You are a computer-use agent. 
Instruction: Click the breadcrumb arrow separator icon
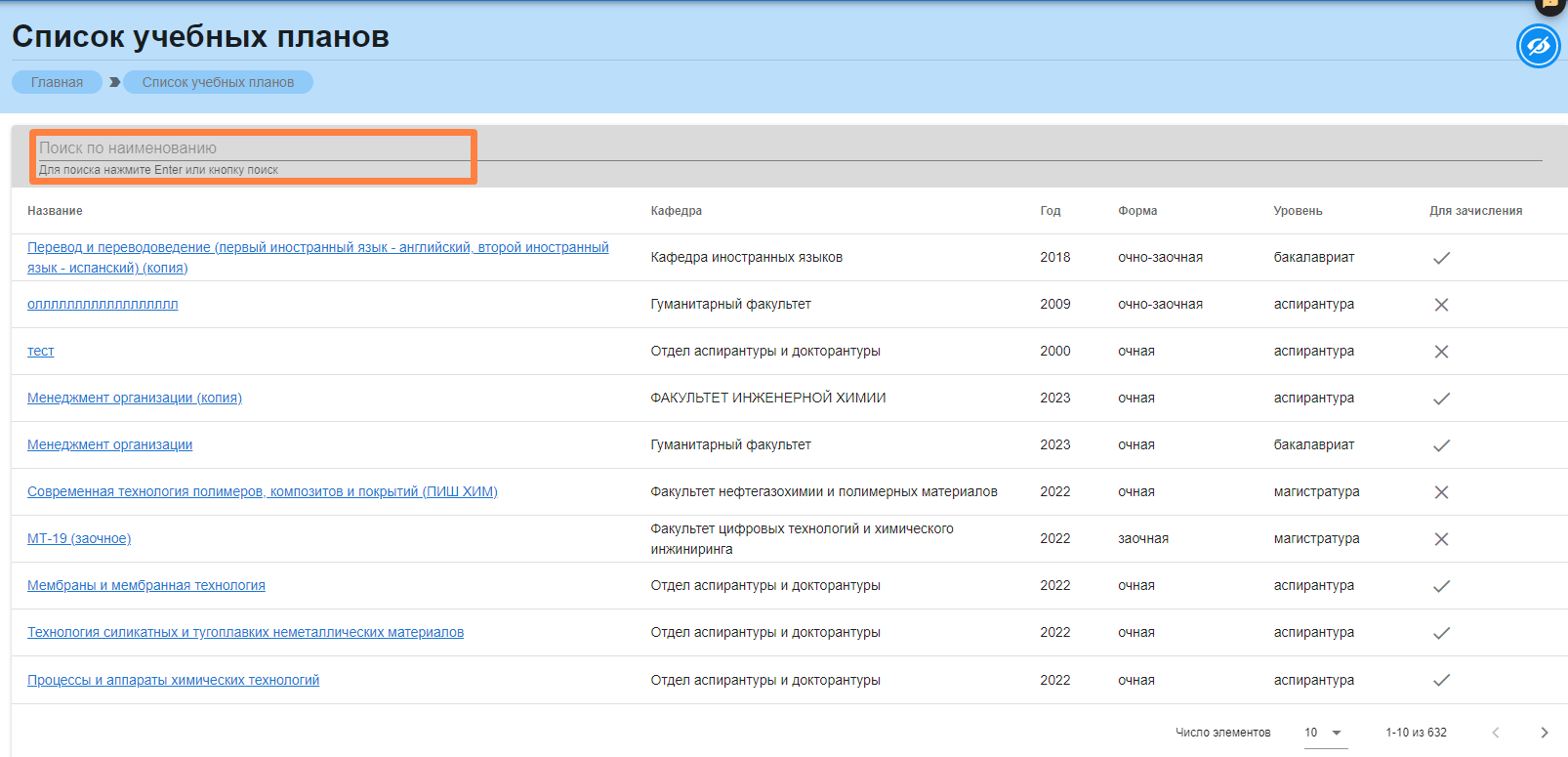(x=114, y=82)
